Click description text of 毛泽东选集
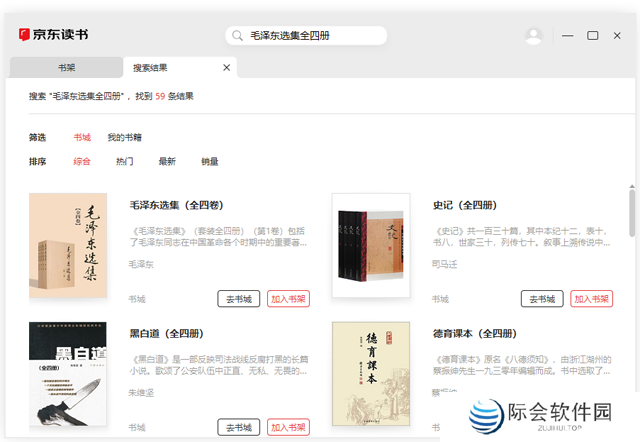Viewport: 640px width, 442px height. (218, 237)
